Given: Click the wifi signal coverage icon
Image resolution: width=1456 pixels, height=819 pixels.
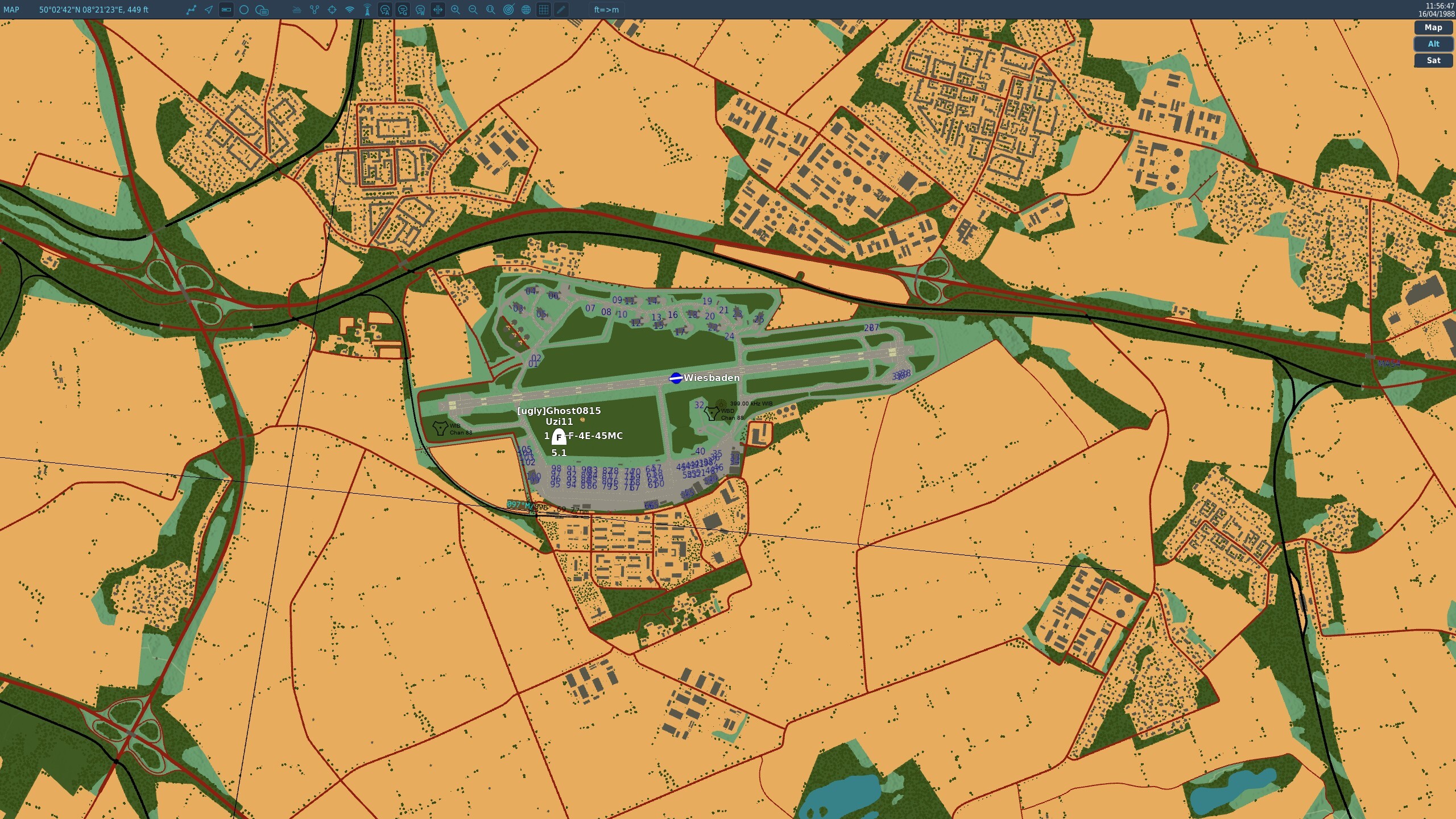Looking at the screenshot, I should click(350, 10).
